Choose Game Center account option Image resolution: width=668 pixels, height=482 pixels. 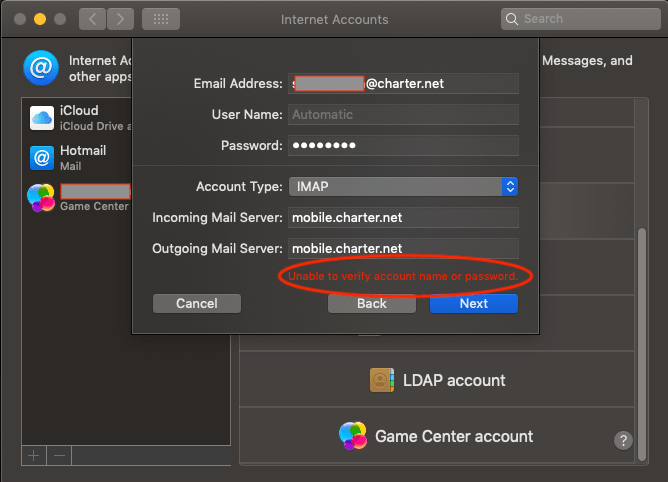coord(437,436)
